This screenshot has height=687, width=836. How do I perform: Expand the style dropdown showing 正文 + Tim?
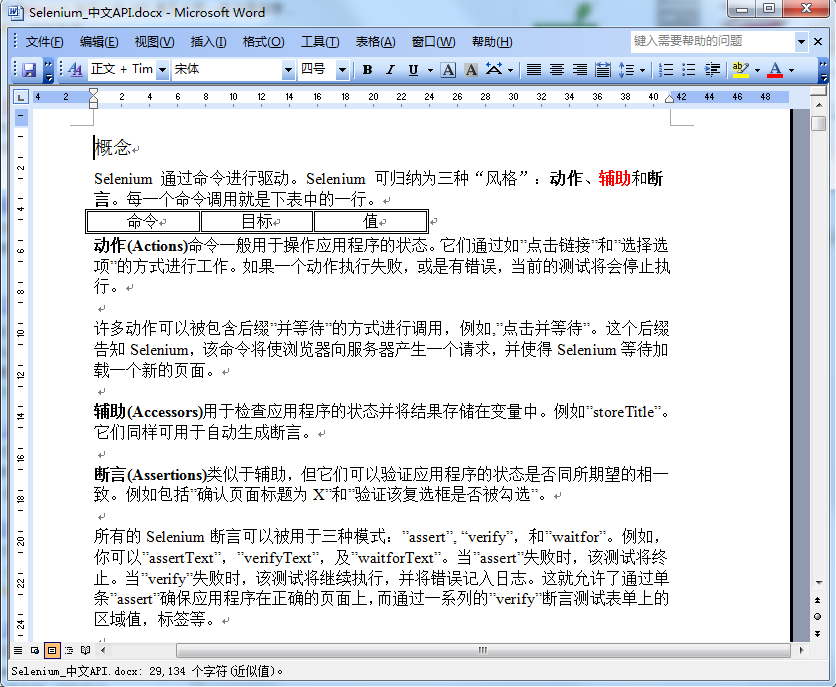163,70
